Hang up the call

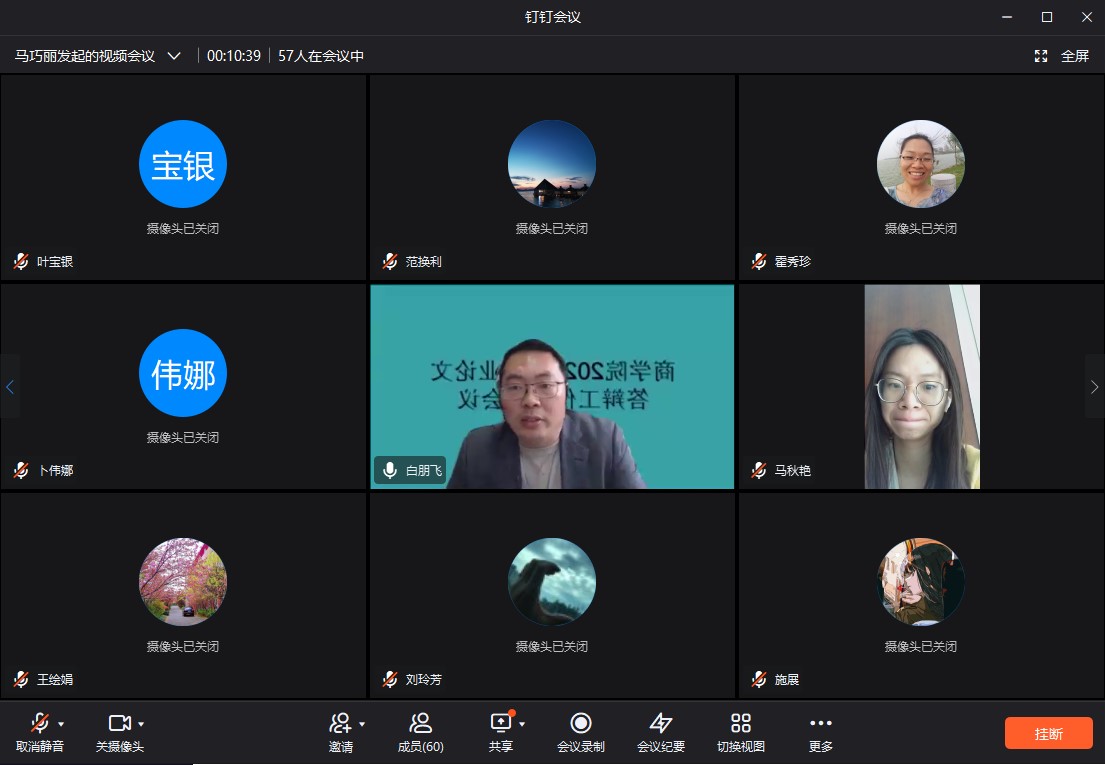pyautogui.click(x=1048, y=733)
